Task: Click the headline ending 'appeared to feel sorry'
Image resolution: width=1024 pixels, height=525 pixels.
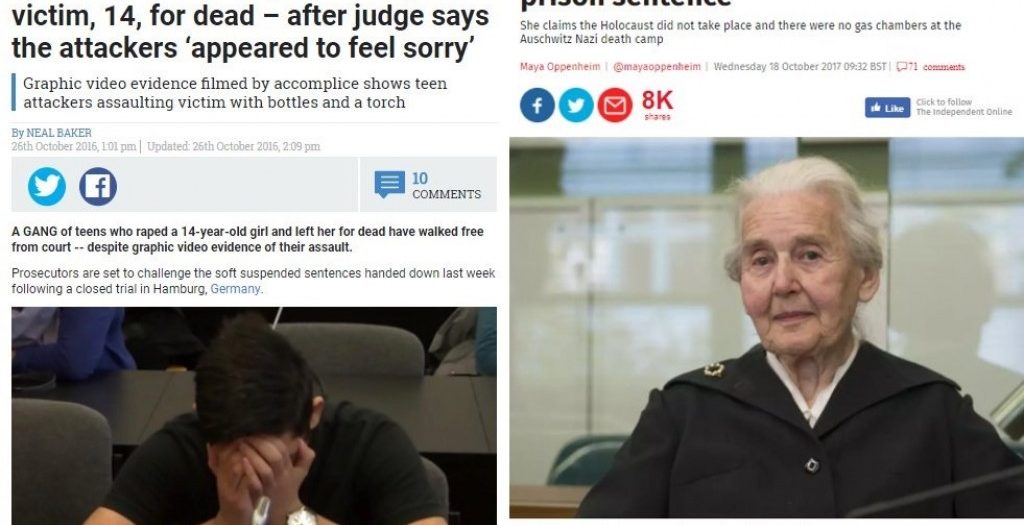Action: tap(251, 31)
